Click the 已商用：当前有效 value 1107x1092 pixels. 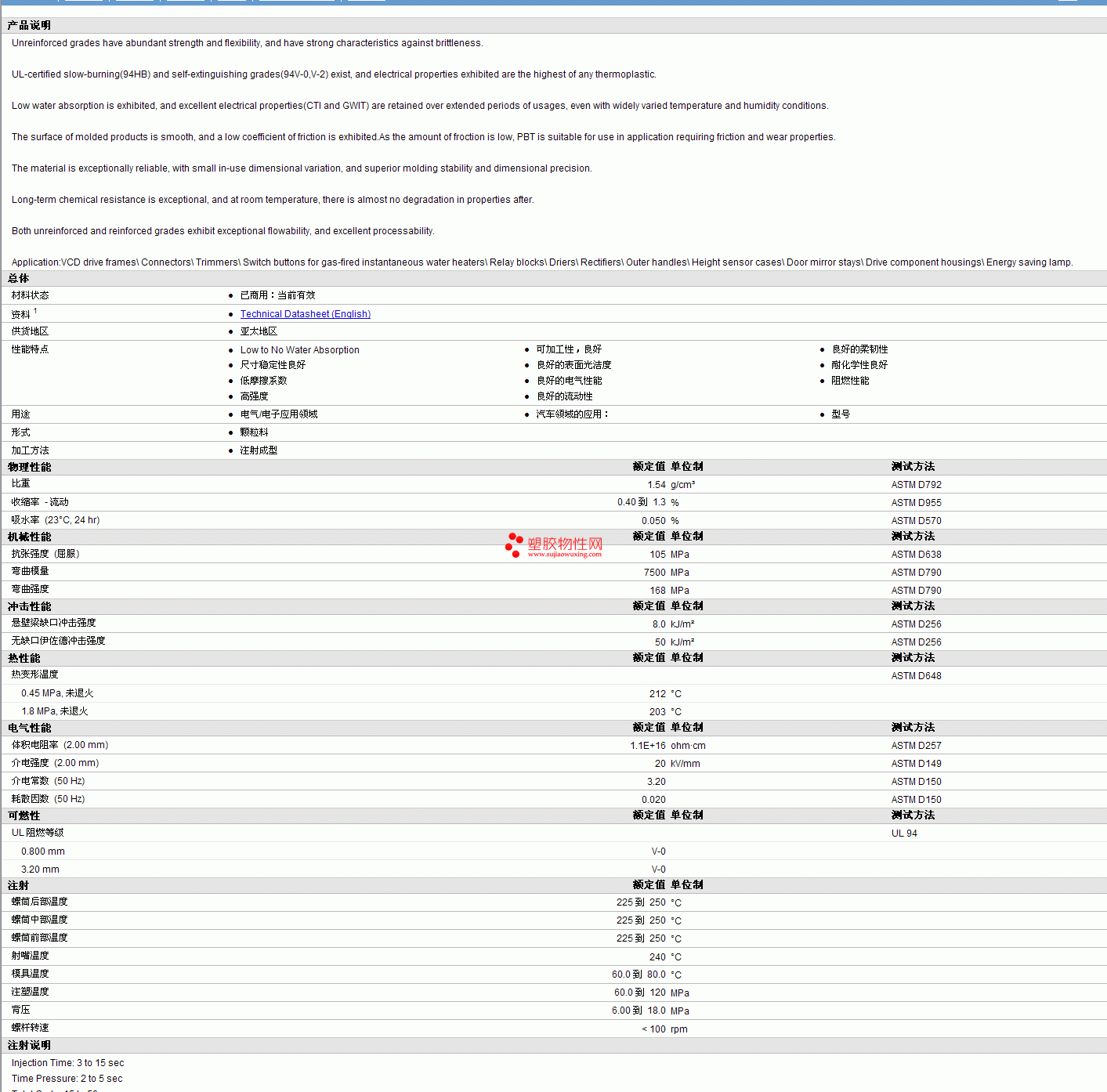[277, 295]
